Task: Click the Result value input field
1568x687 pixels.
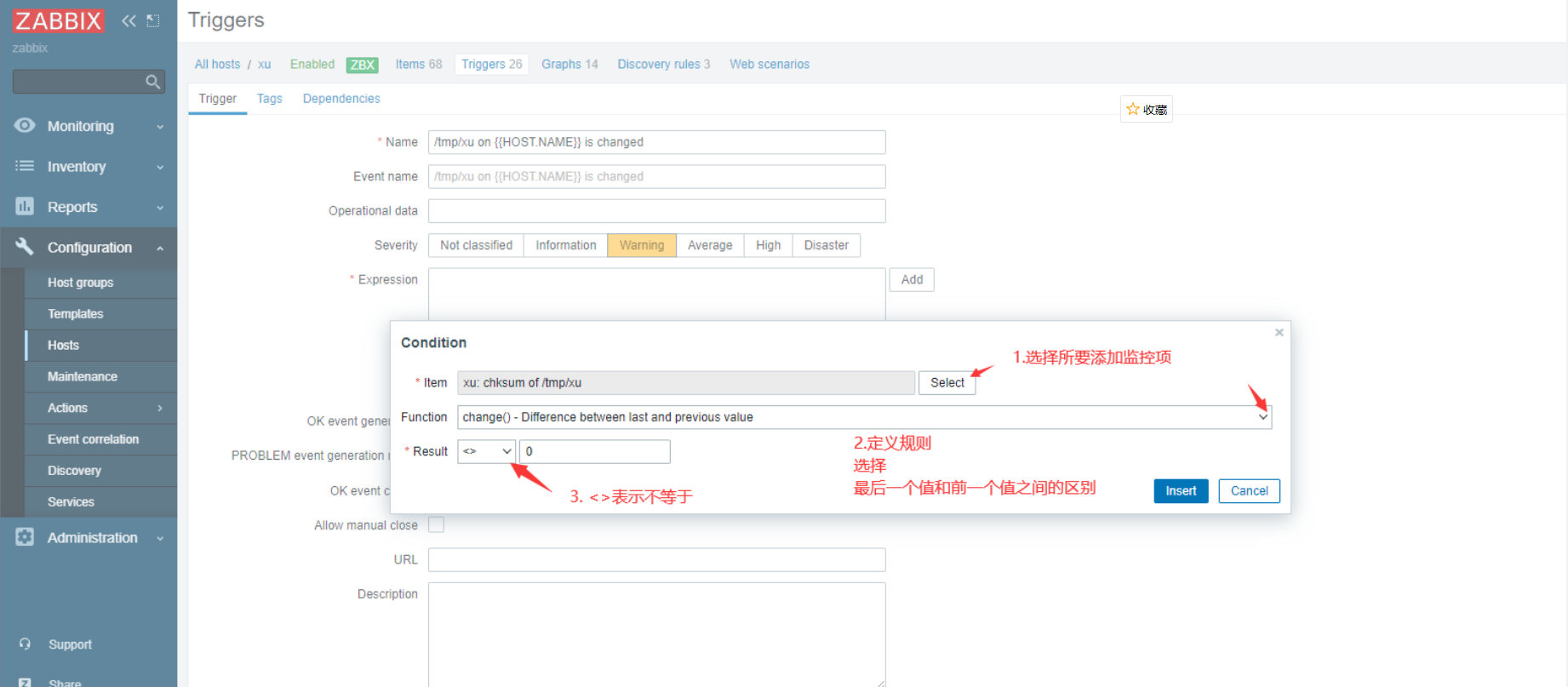Action: click(594, 451)
